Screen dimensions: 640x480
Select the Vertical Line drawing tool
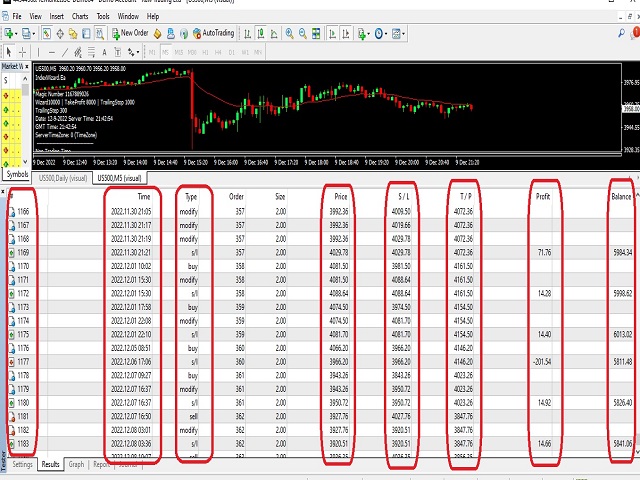tap(38, 52)
